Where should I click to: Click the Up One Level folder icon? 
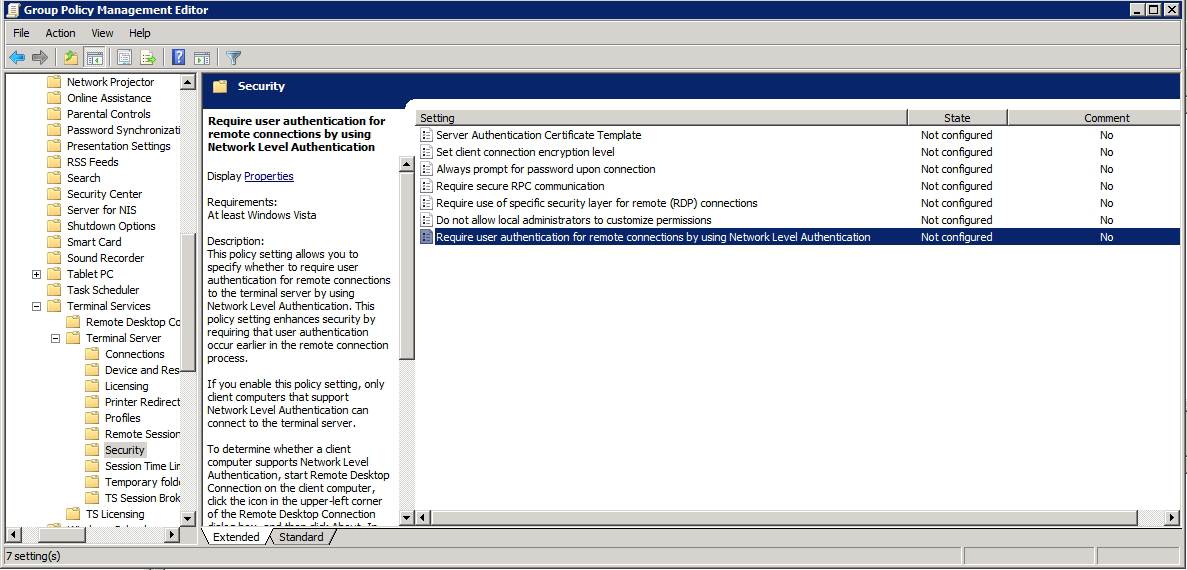[x=71, y=57]
